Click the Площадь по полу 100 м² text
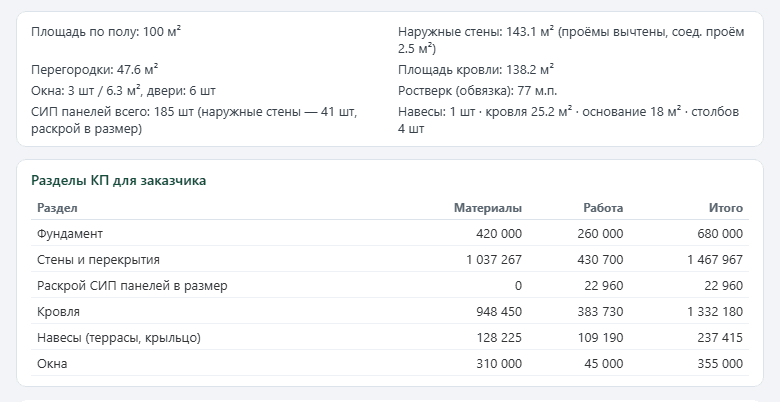780x402 pixels. (106, 32)
